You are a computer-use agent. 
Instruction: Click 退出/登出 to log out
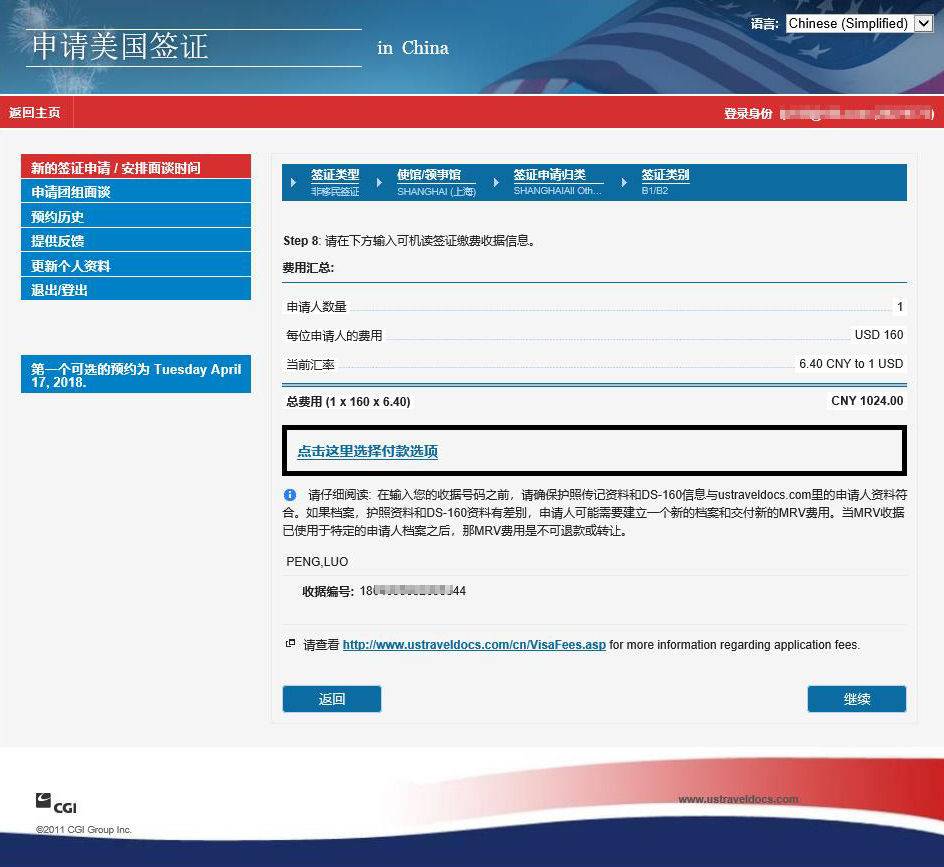60,290
